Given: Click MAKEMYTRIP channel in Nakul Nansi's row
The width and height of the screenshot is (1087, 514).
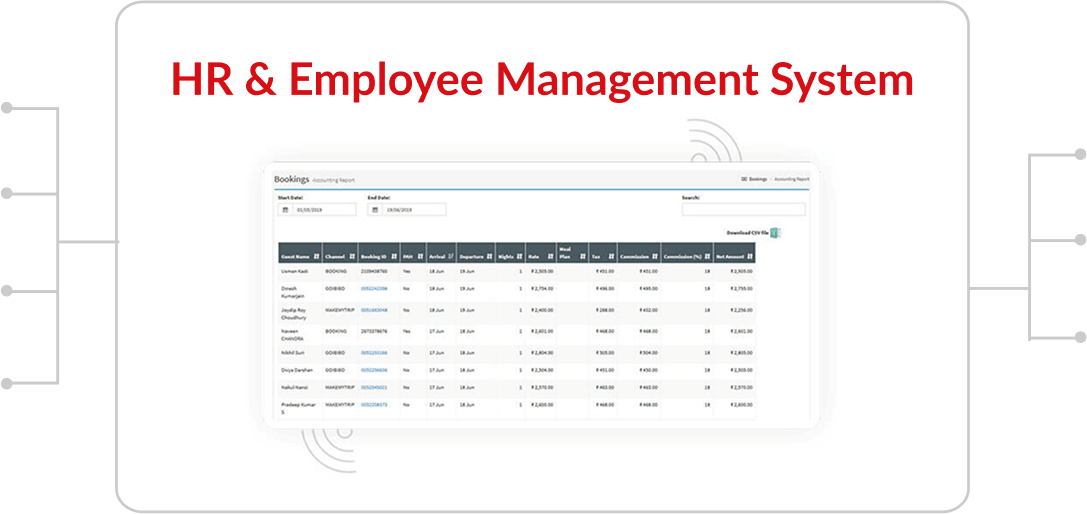Looking at the screenshot, I should (x=339, y=387).
